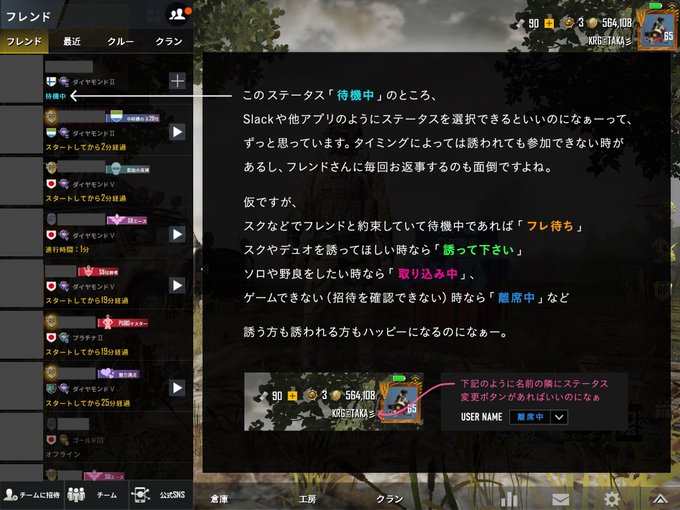Viewport: 680px width, 510px height.
Task: Open the クラン menu in bottom bar
Action: click(389, 499)
